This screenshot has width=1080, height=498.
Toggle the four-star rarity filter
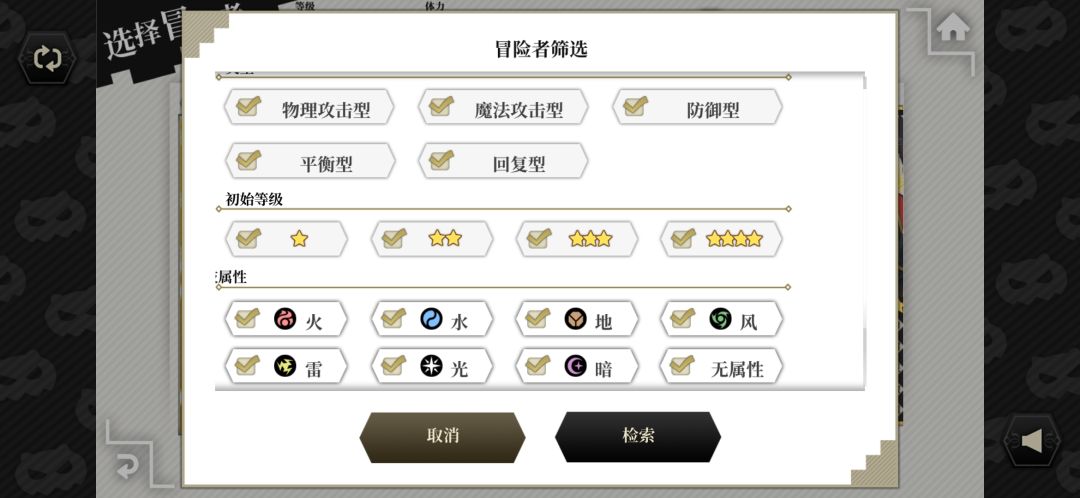pos(684,238)
